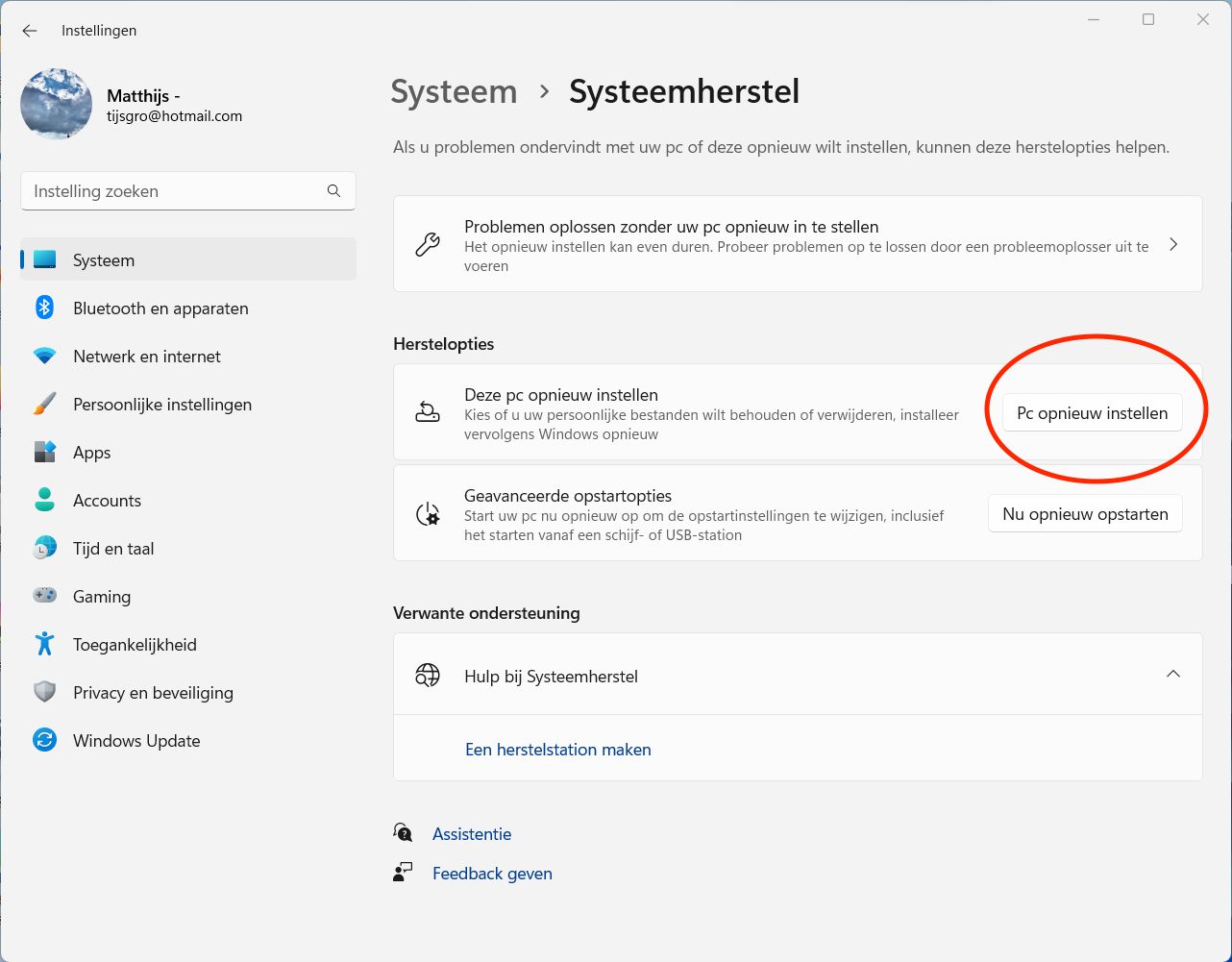Go to Tijd en taal settings
This screenshot has width=1232, height=962.
coord(113,549)
